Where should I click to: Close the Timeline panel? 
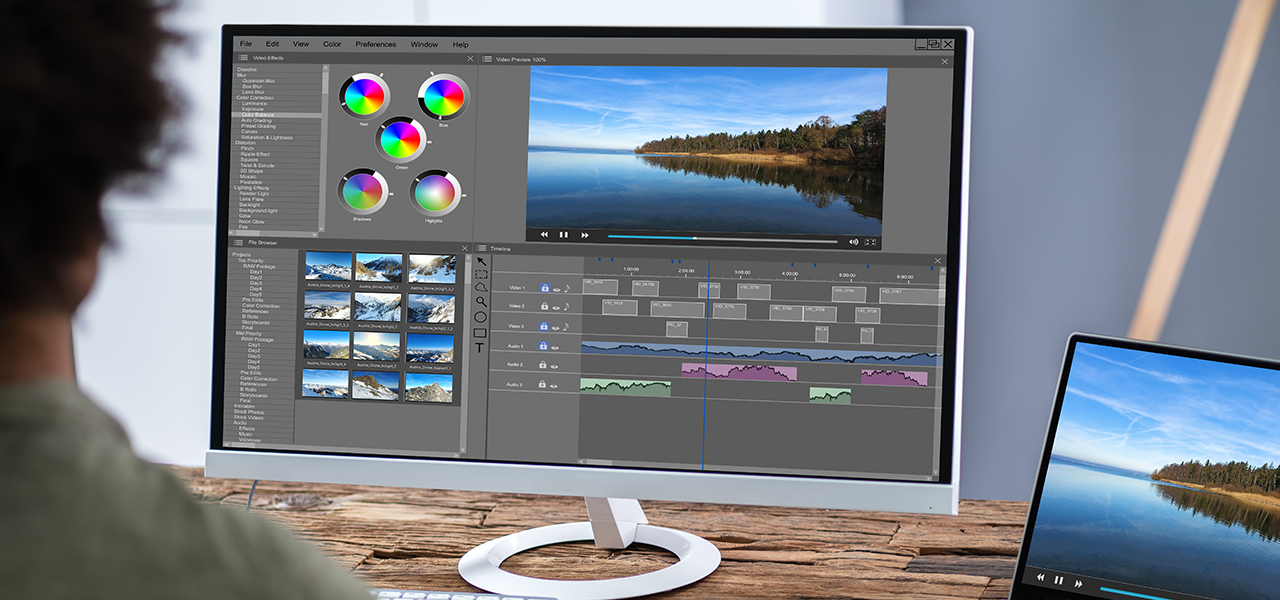(937, 261)
